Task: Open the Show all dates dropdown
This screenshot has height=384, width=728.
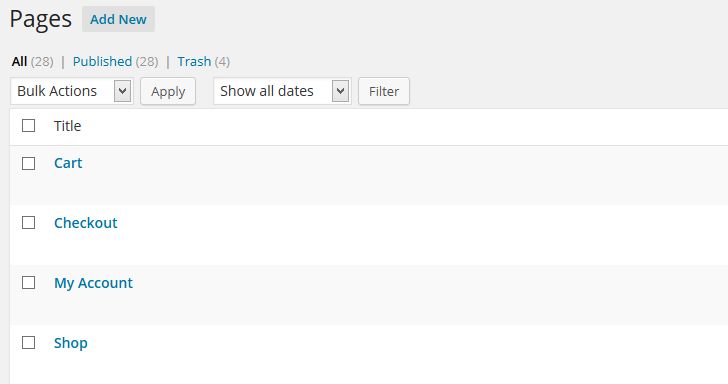Action: point(282,91)
